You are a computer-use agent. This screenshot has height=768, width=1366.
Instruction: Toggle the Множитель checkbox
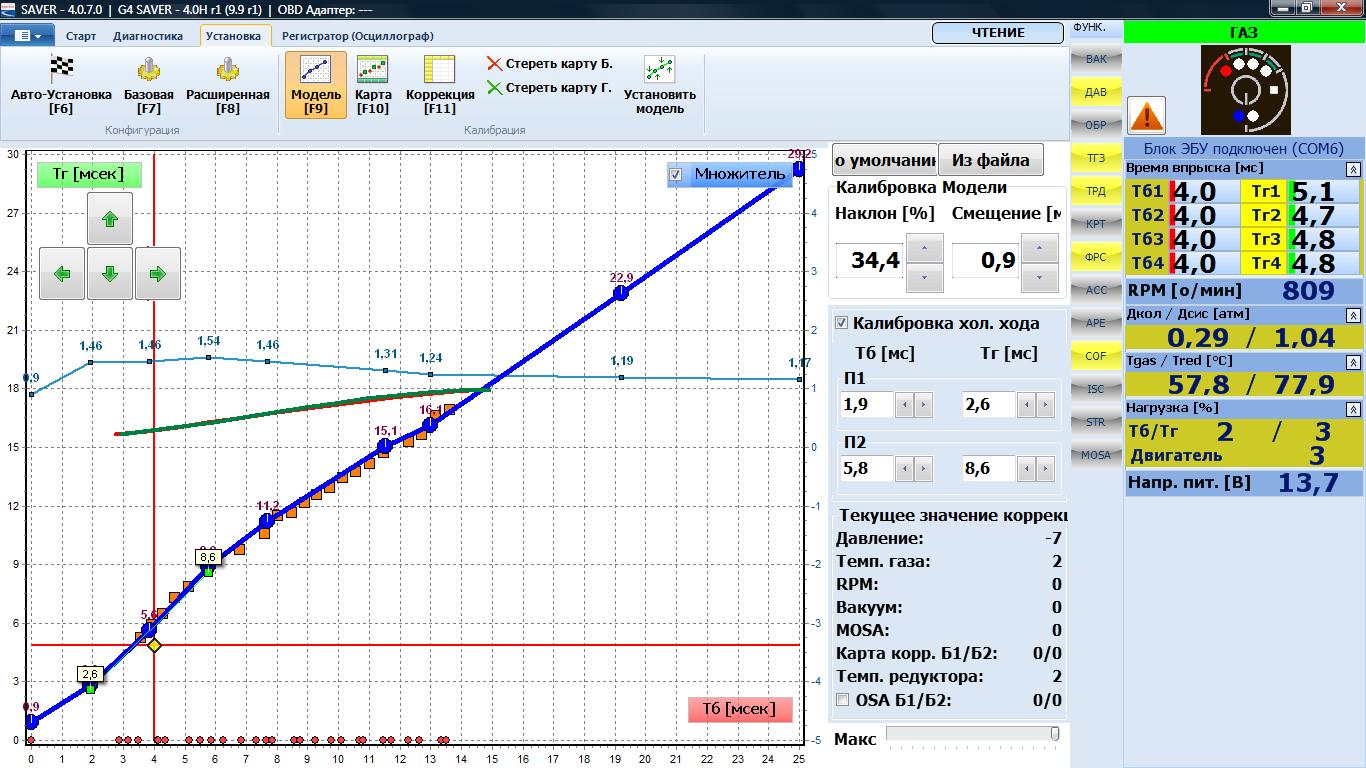point(676,175)
